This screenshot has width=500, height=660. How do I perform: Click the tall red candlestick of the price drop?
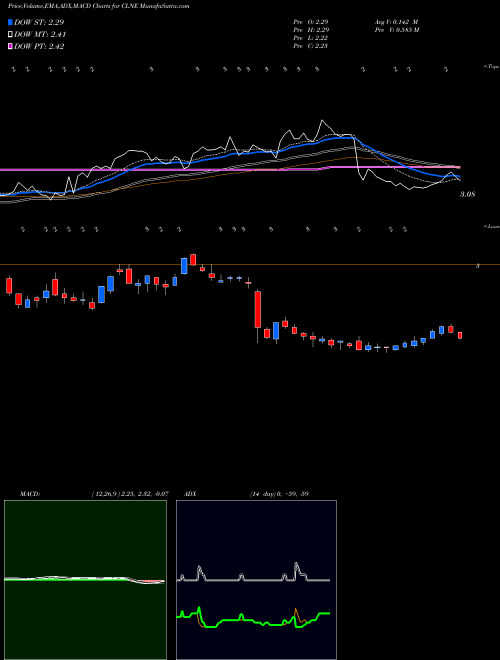(x=258, y=309)
